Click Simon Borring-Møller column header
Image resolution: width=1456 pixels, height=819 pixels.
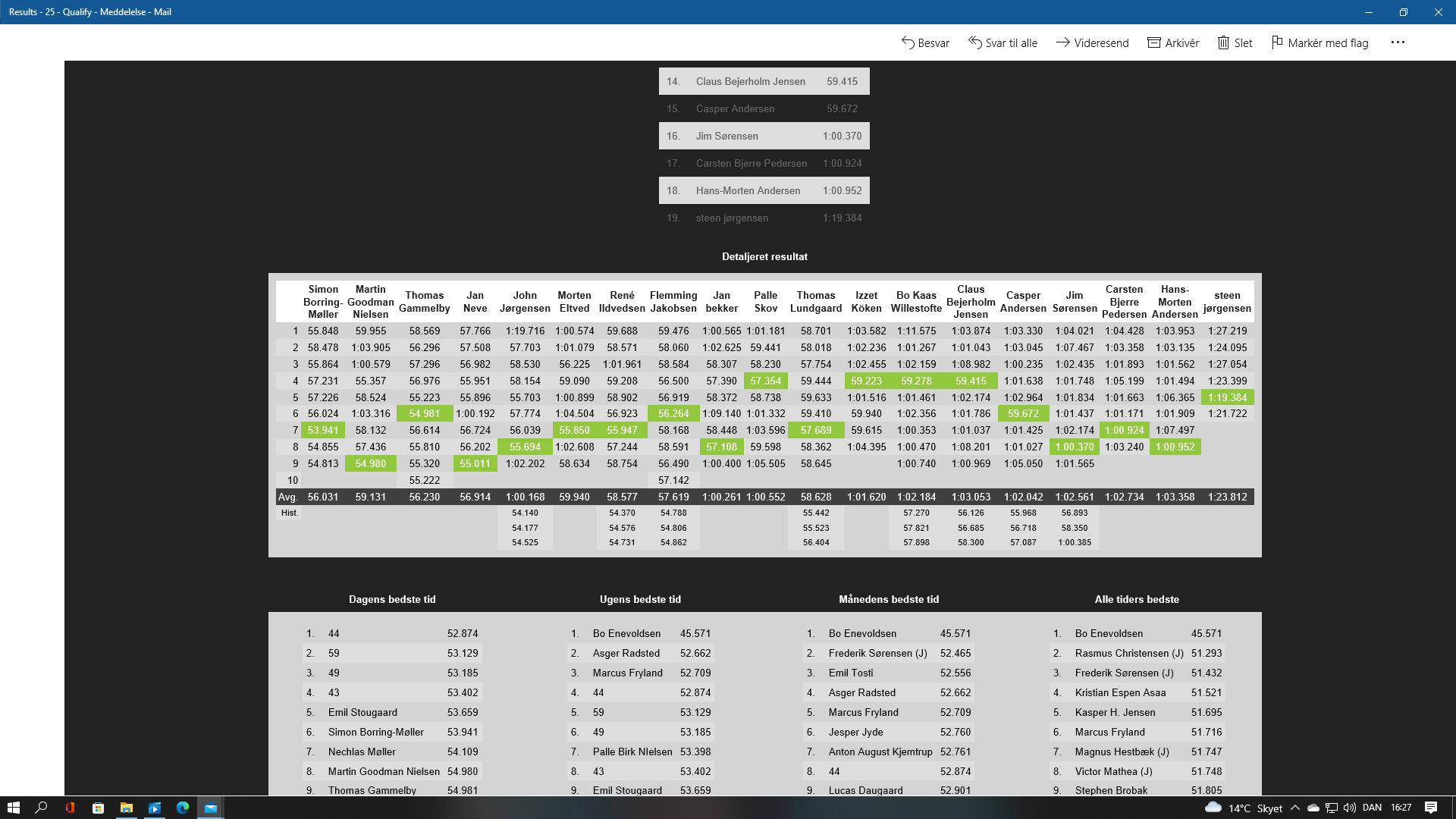[323, 302]
